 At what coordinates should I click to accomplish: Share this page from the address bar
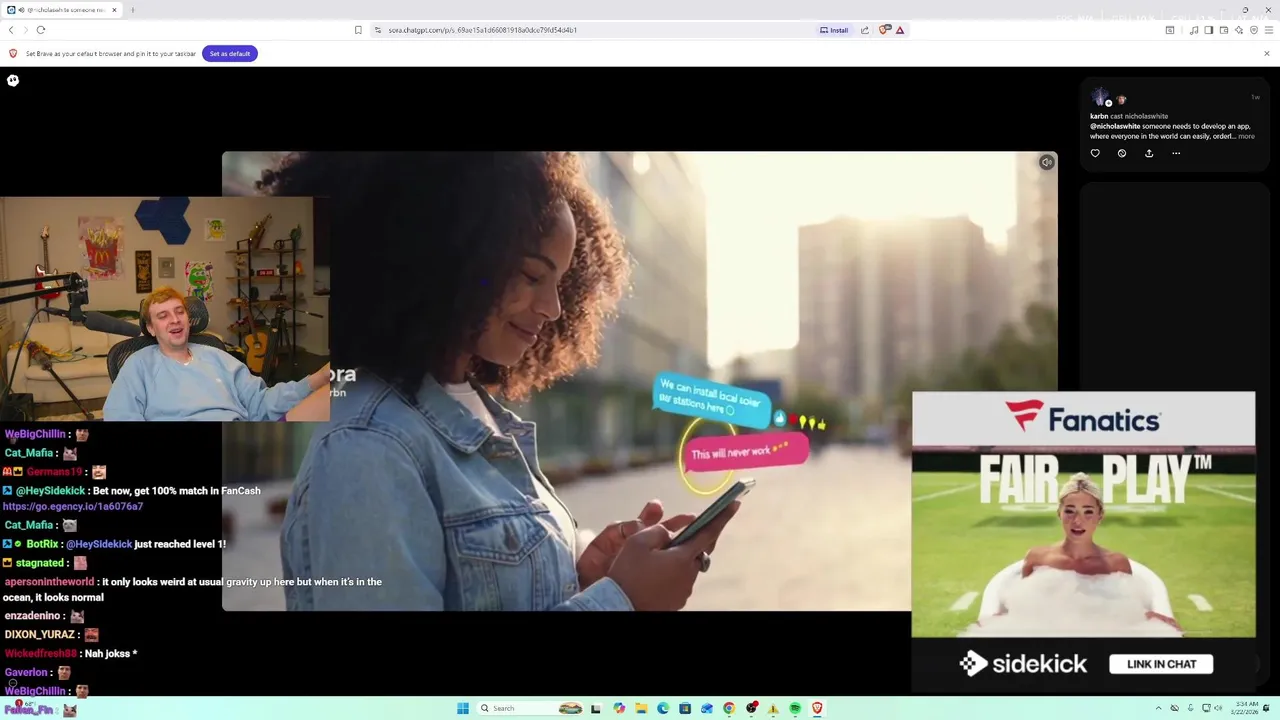[865, 30]
